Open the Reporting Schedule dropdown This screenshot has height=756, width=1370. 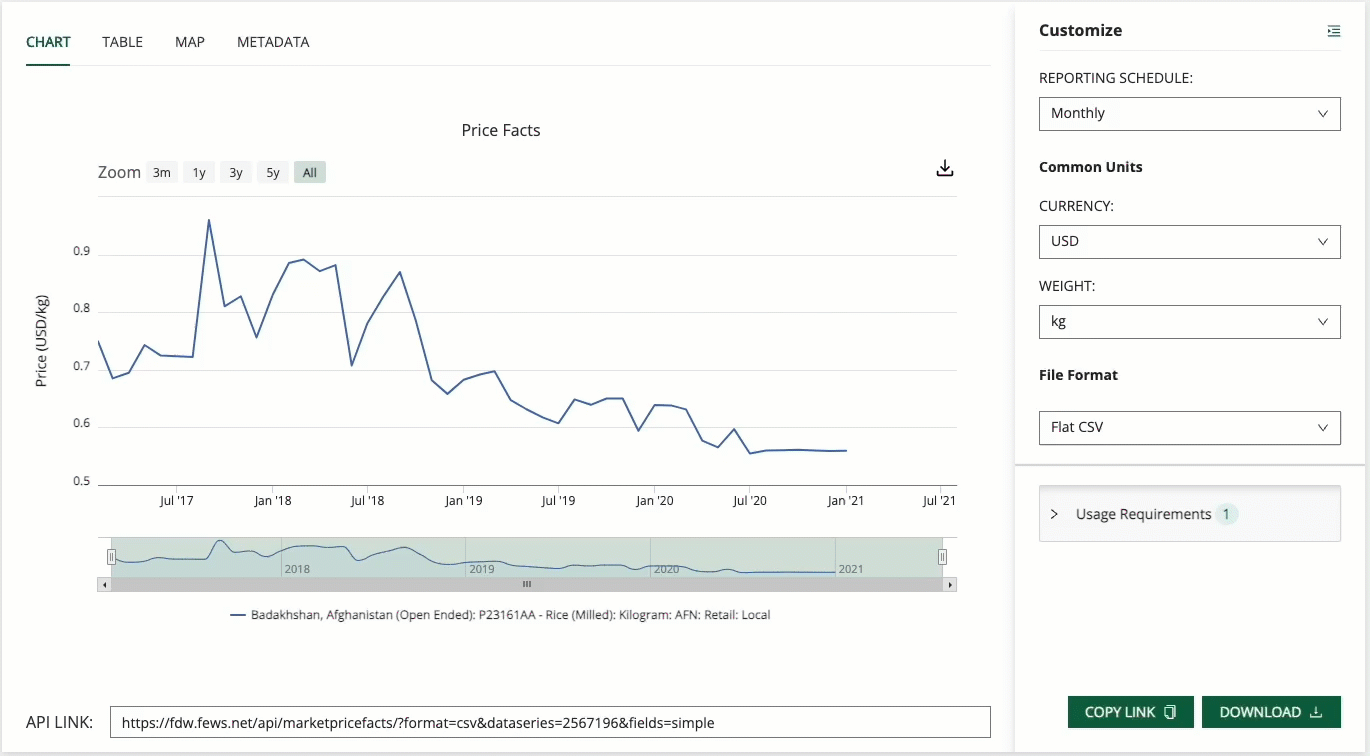coord(1189,114)
